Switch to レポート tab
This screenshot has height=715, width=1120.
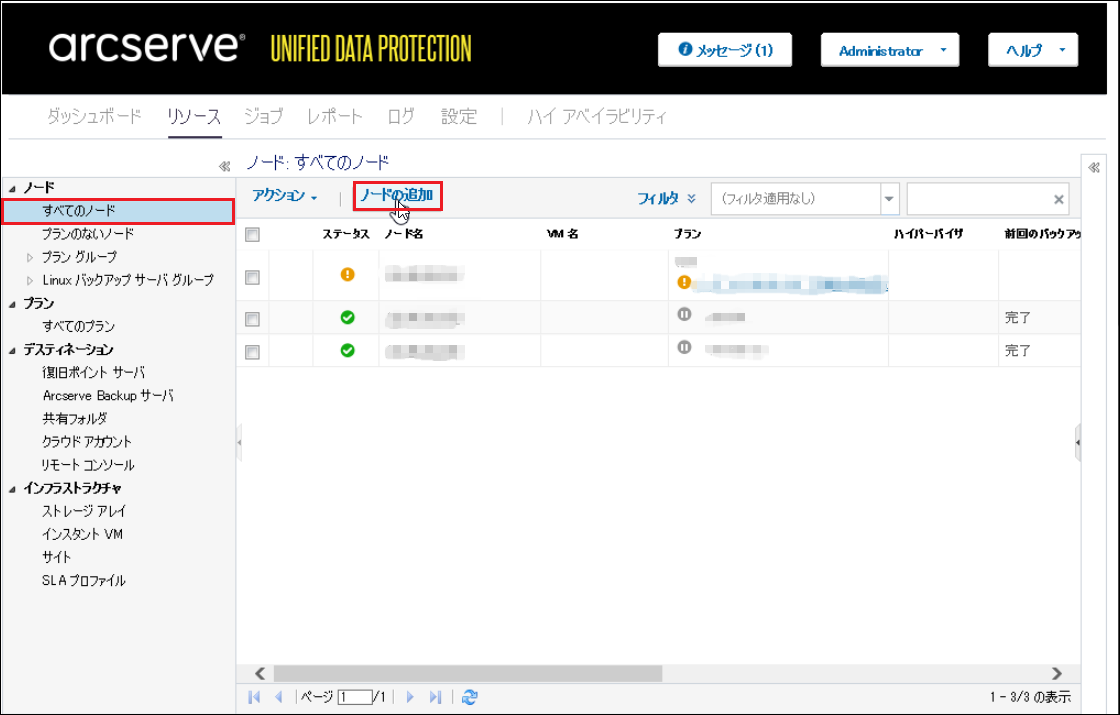(x=334, y=116)
